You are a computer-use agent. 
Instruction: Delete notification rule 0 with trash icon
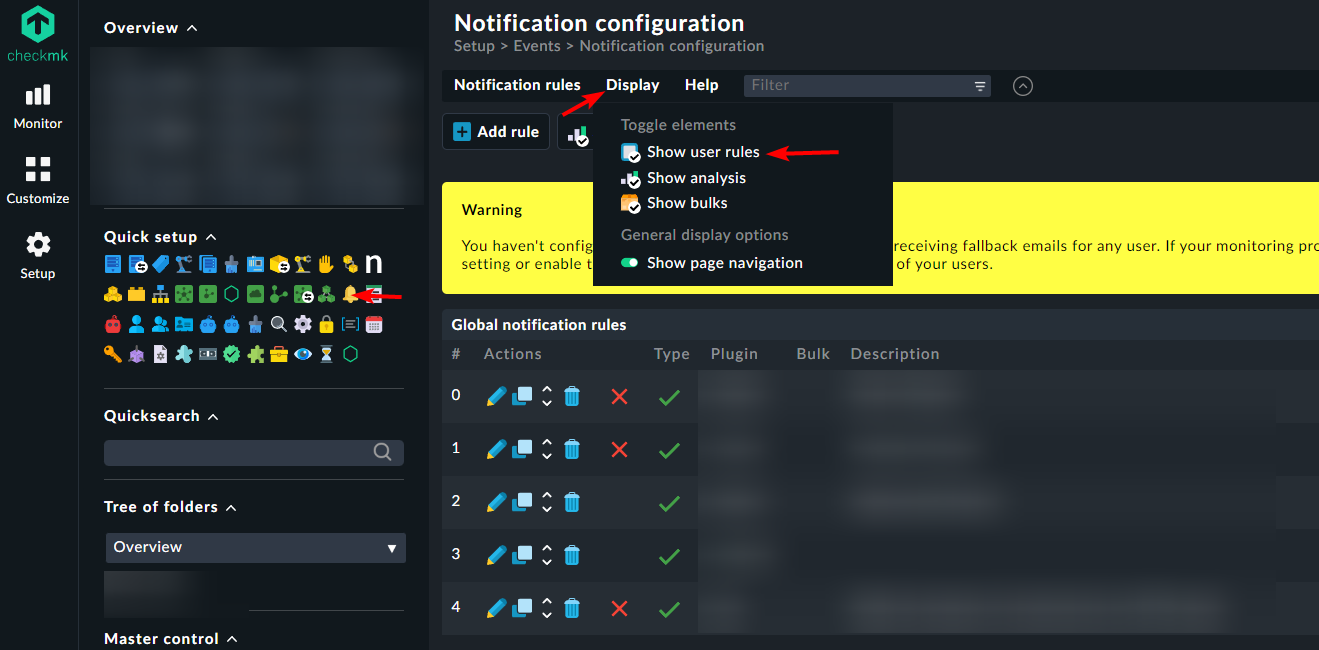coord(571,396)
